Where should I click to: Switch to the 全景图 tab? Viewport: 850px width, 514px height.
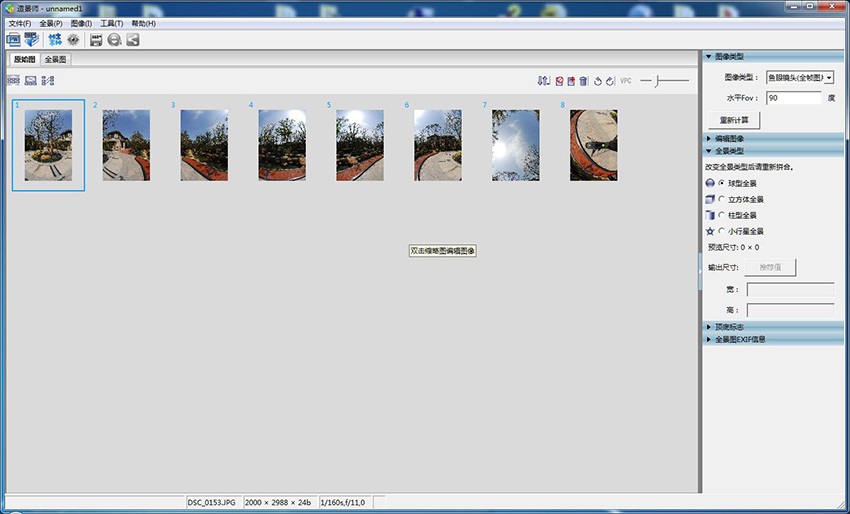click(x=56, y=60)
